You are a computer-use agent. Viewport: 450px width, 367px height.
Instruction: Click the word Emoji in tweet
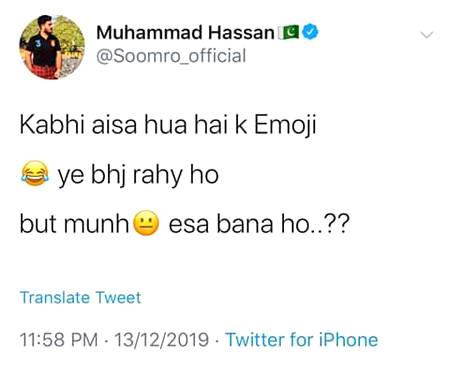pyautogui.click(x=285, y=126)
